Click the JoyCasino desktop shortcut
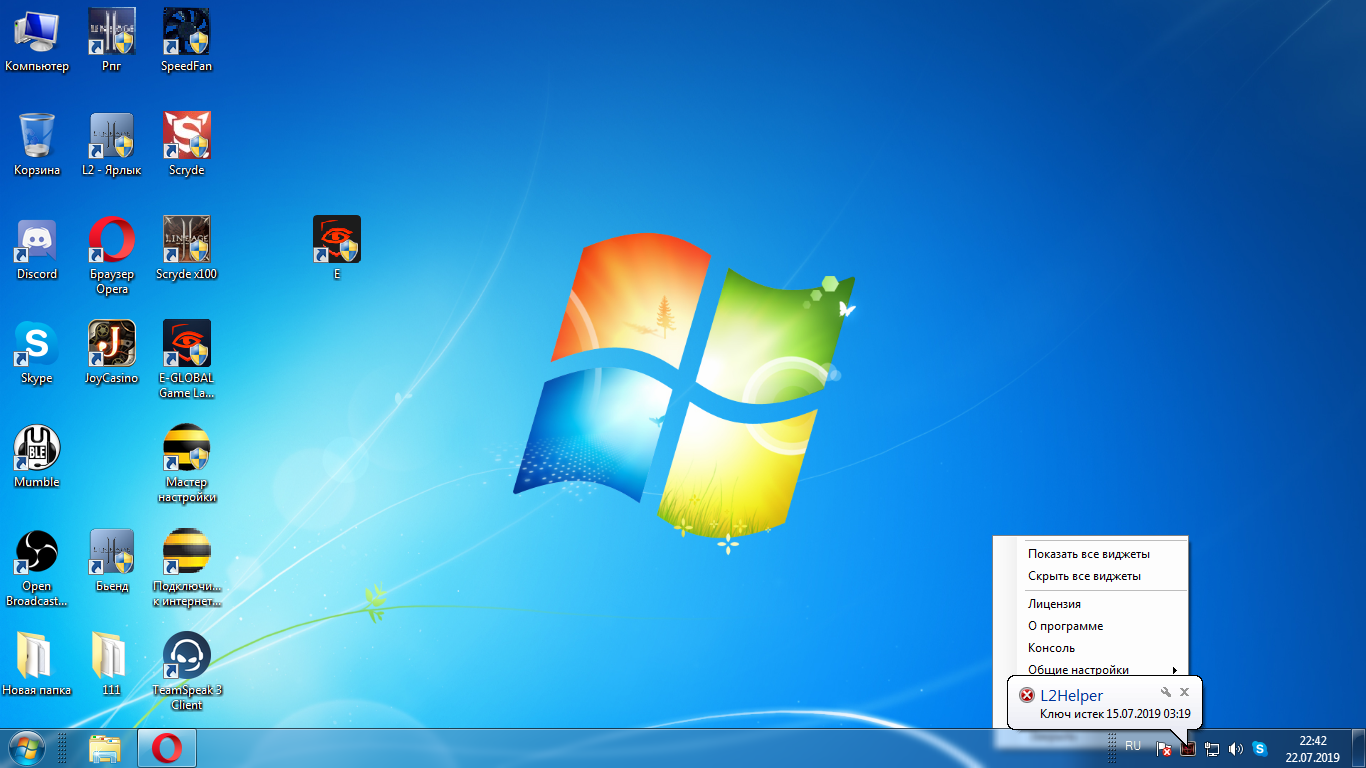This screenshot has height=768, width=1366. tap(112, 345)
